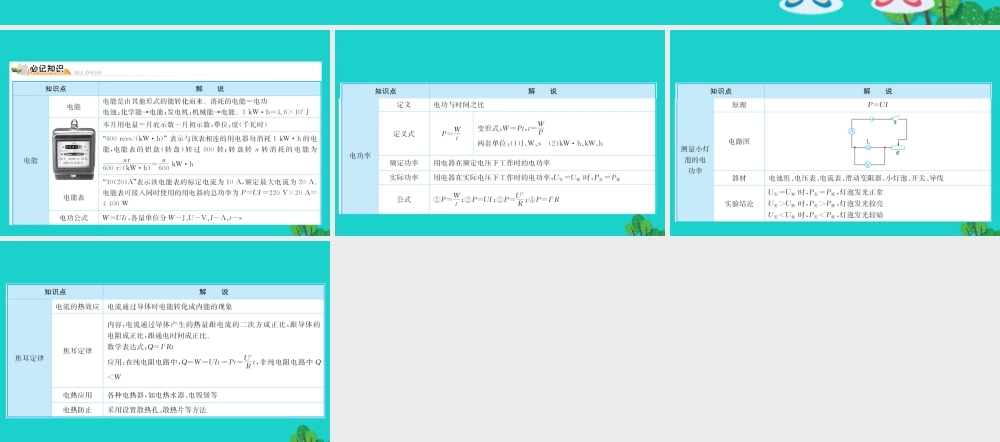Image resolution: width=1000 pixels, height=442 pixels.
Task: Select the 额定功率 cell
Action: 404,163
